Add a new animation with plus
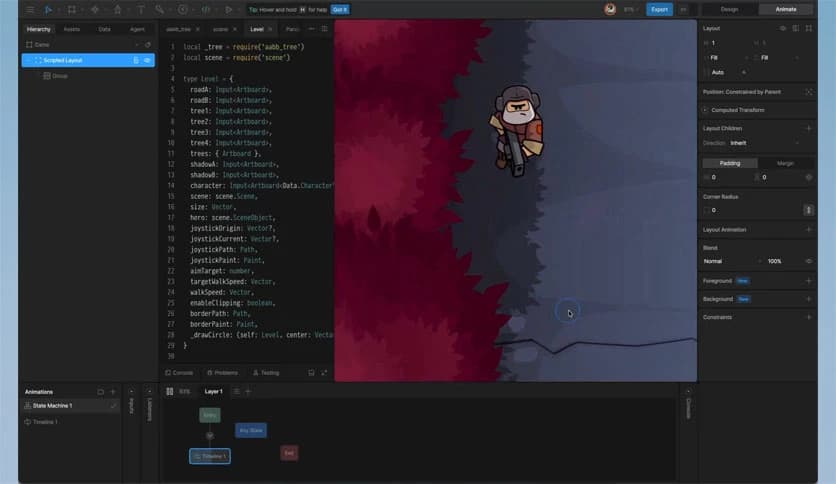The height and width of the screenshot is (484, 836). coord(112,392)
